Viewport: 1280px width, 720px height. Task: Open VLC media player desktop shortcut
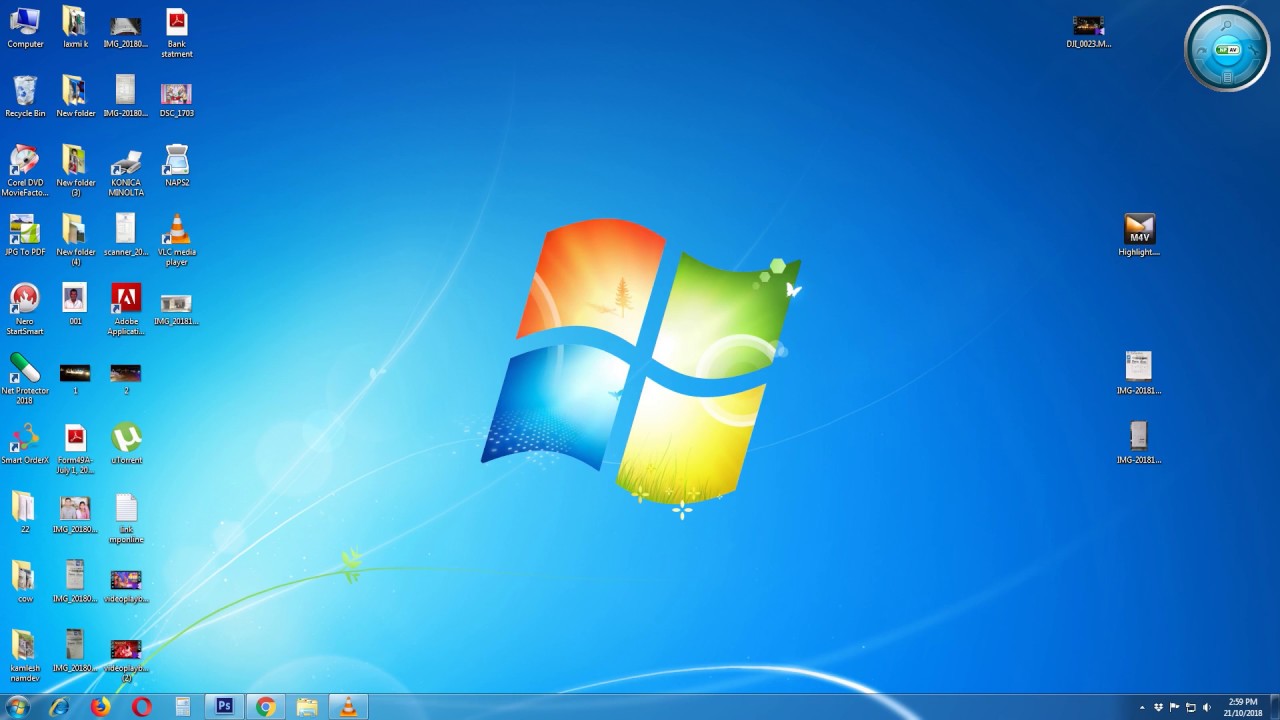click(177, 240)
